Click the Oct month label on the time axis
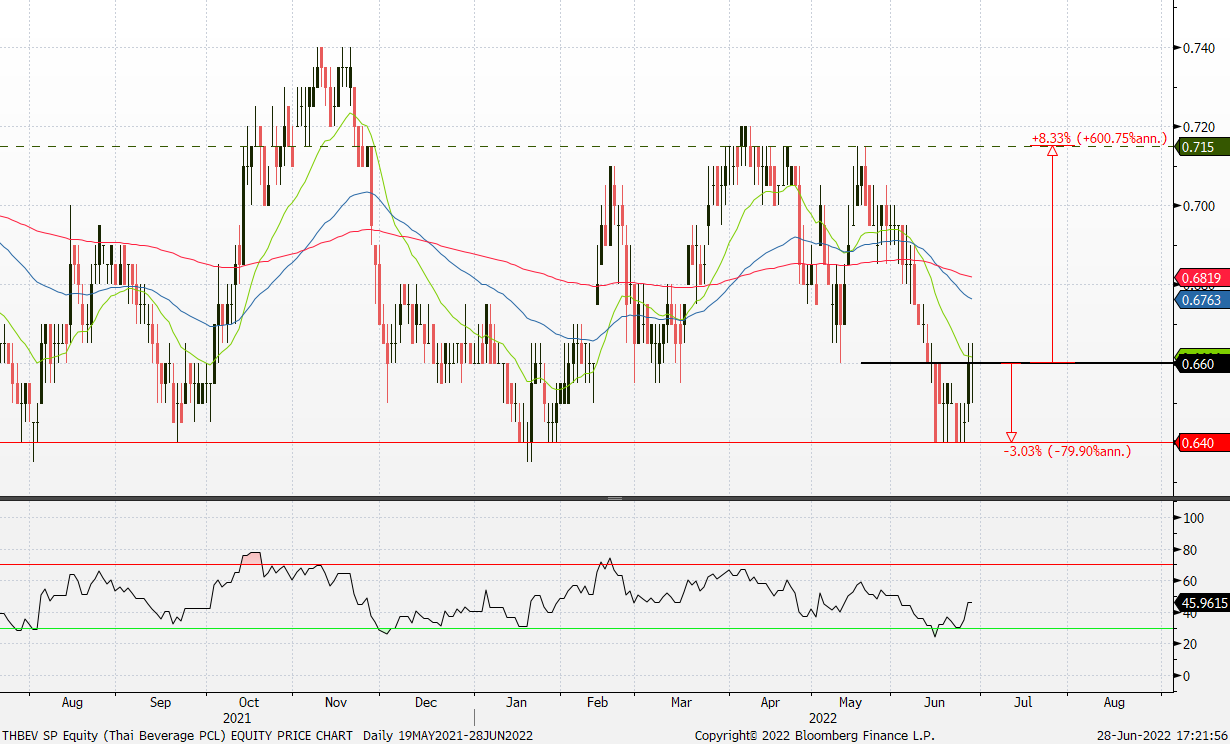 click(x=250, y=703)
